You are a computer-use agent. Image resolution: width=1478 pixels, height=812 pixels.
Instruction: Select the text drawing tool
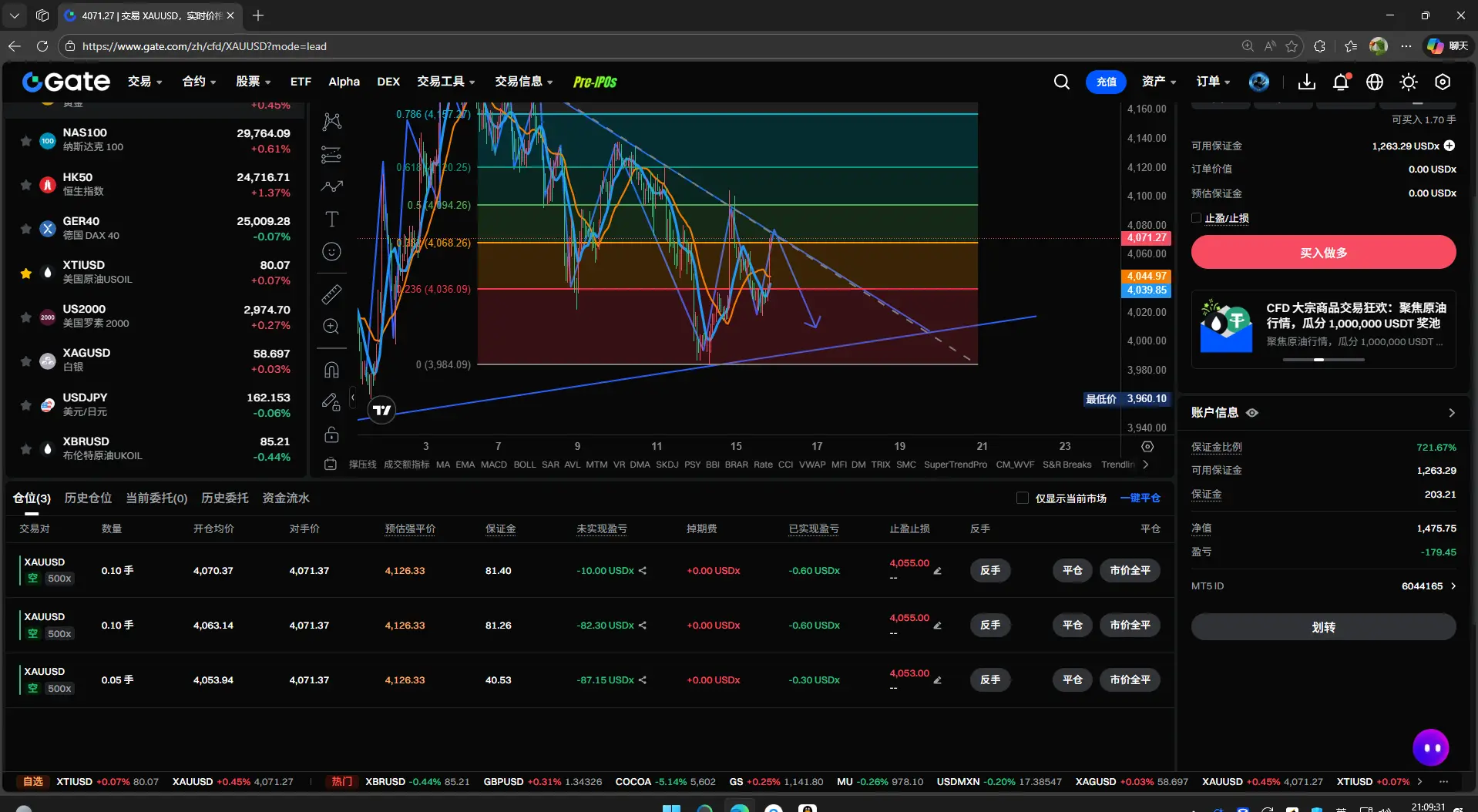[x=331, y=220]
